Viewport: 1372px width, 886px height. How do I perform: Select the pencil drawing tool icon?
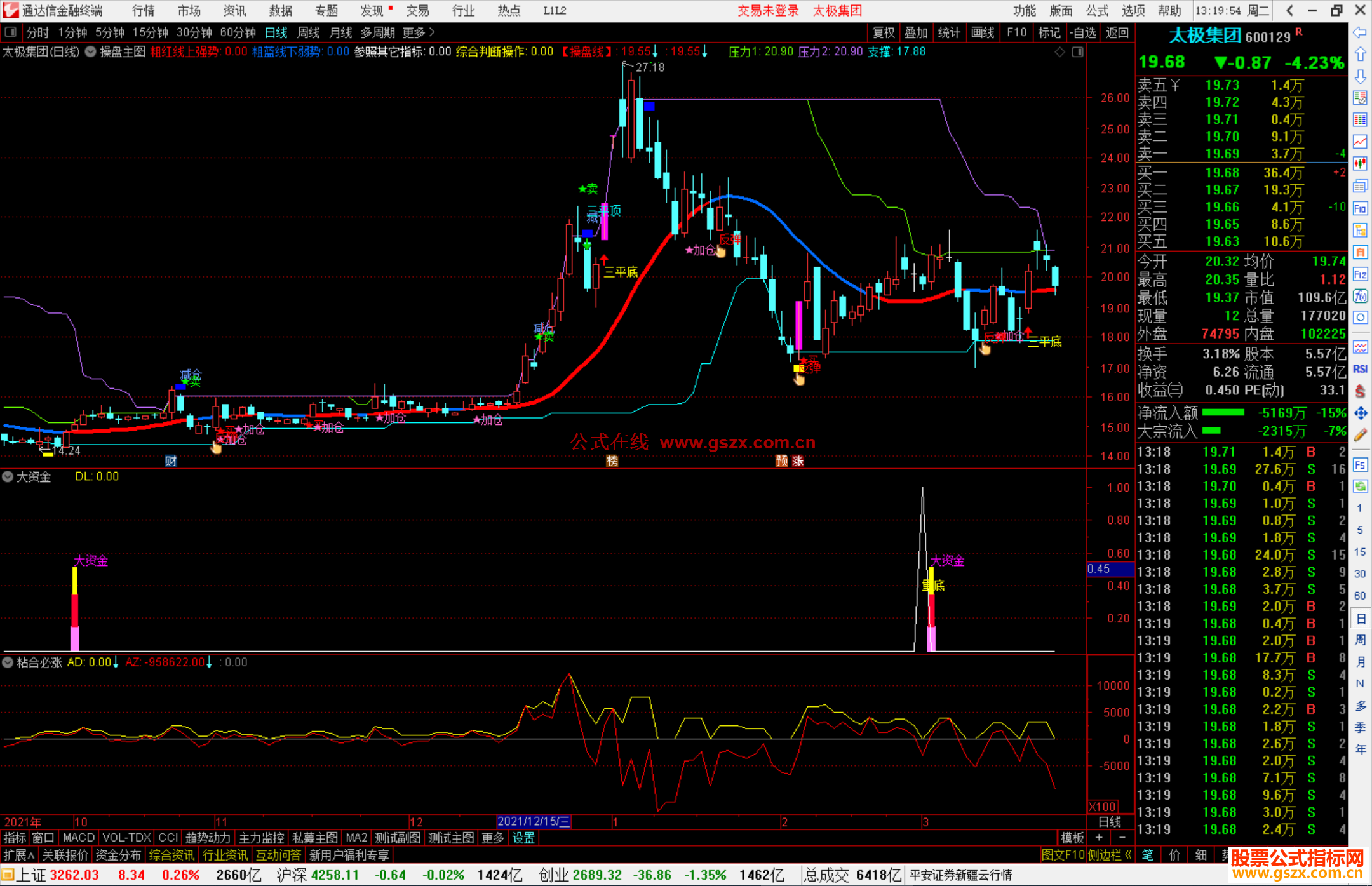tap(1360, 435)
